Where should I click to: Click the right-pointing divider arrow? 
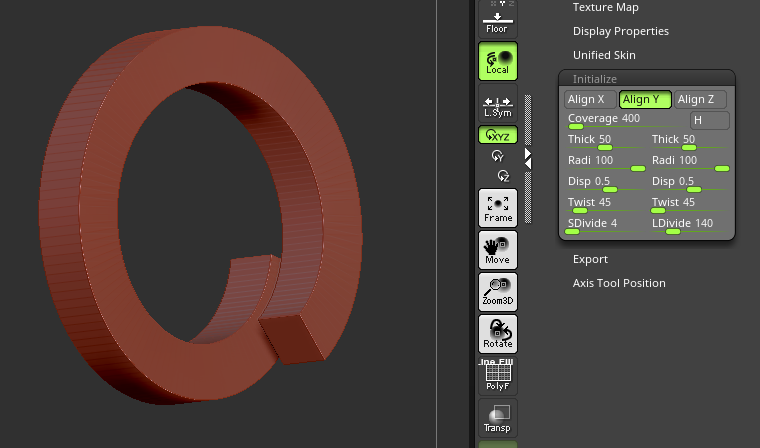click(x=528, y=153)
